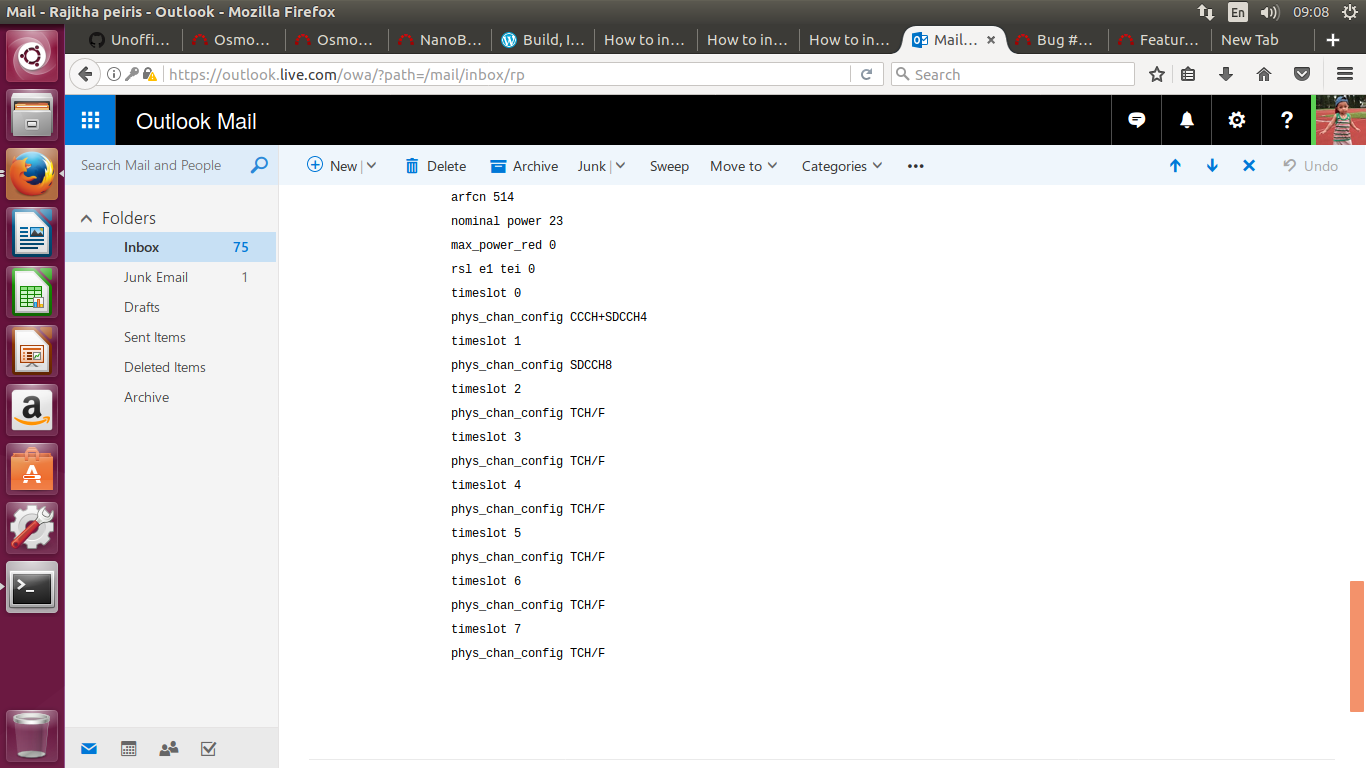1366x768 pixels.
Task: Open the Move to dropdown
Action: [x=744, y=166]
